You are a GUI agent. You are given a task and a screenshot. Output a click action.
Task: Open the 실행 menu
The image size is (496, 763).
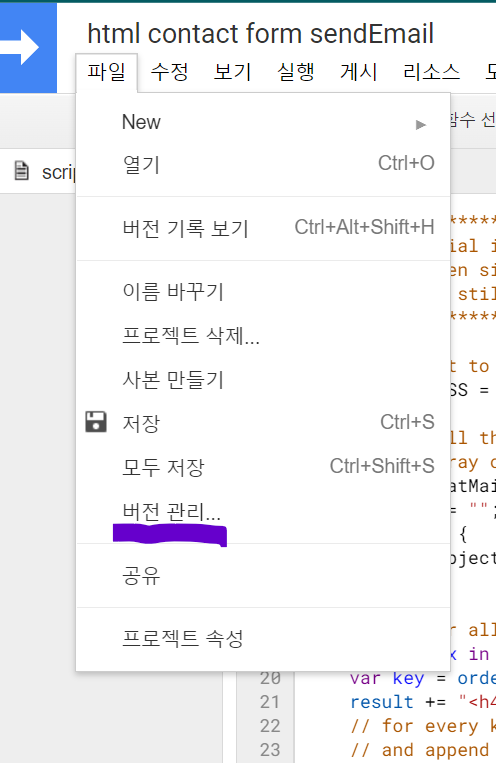296,73
